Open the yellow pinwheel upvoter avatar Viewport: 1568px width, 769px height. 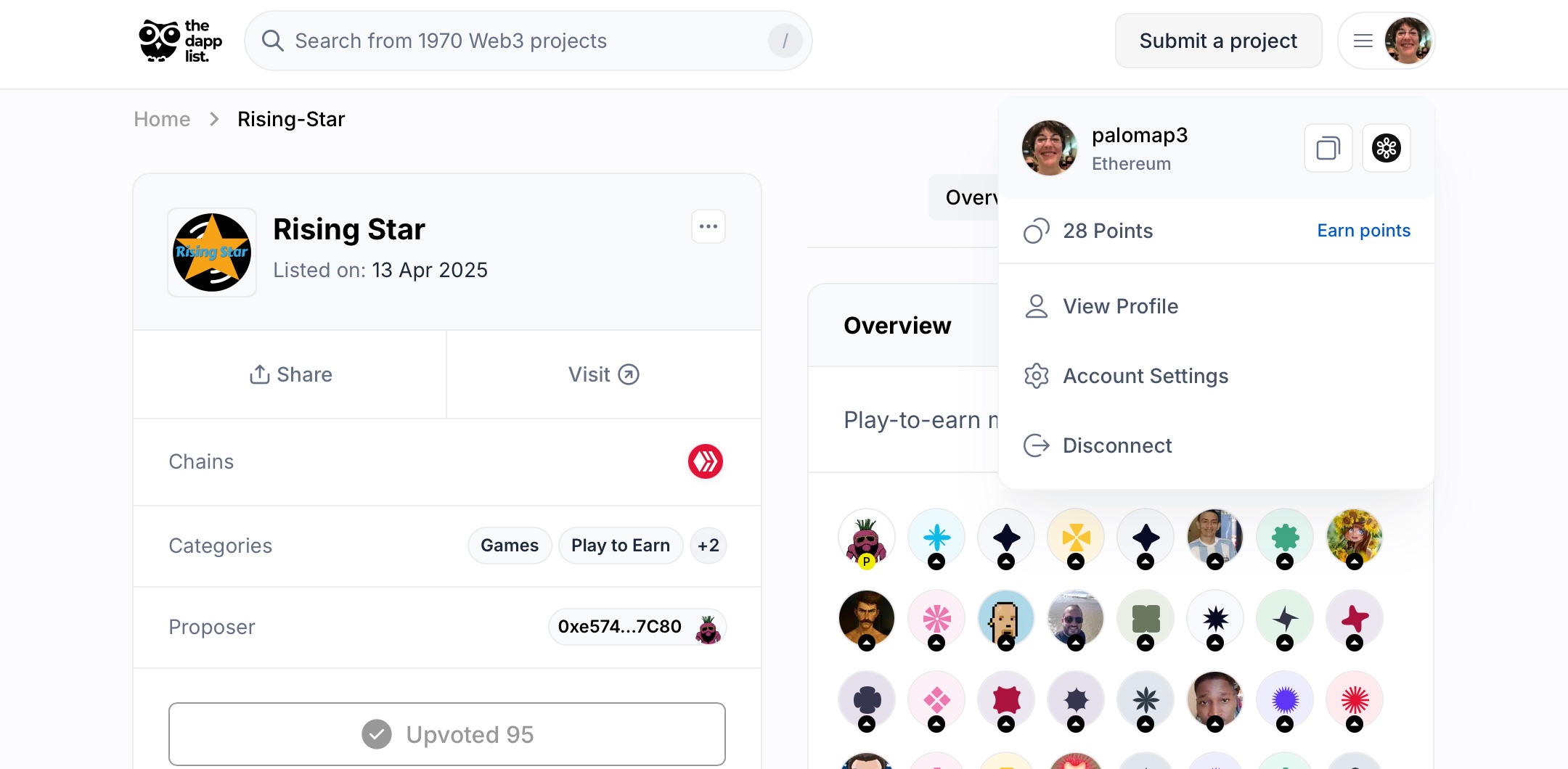(x=1076, y=538)
